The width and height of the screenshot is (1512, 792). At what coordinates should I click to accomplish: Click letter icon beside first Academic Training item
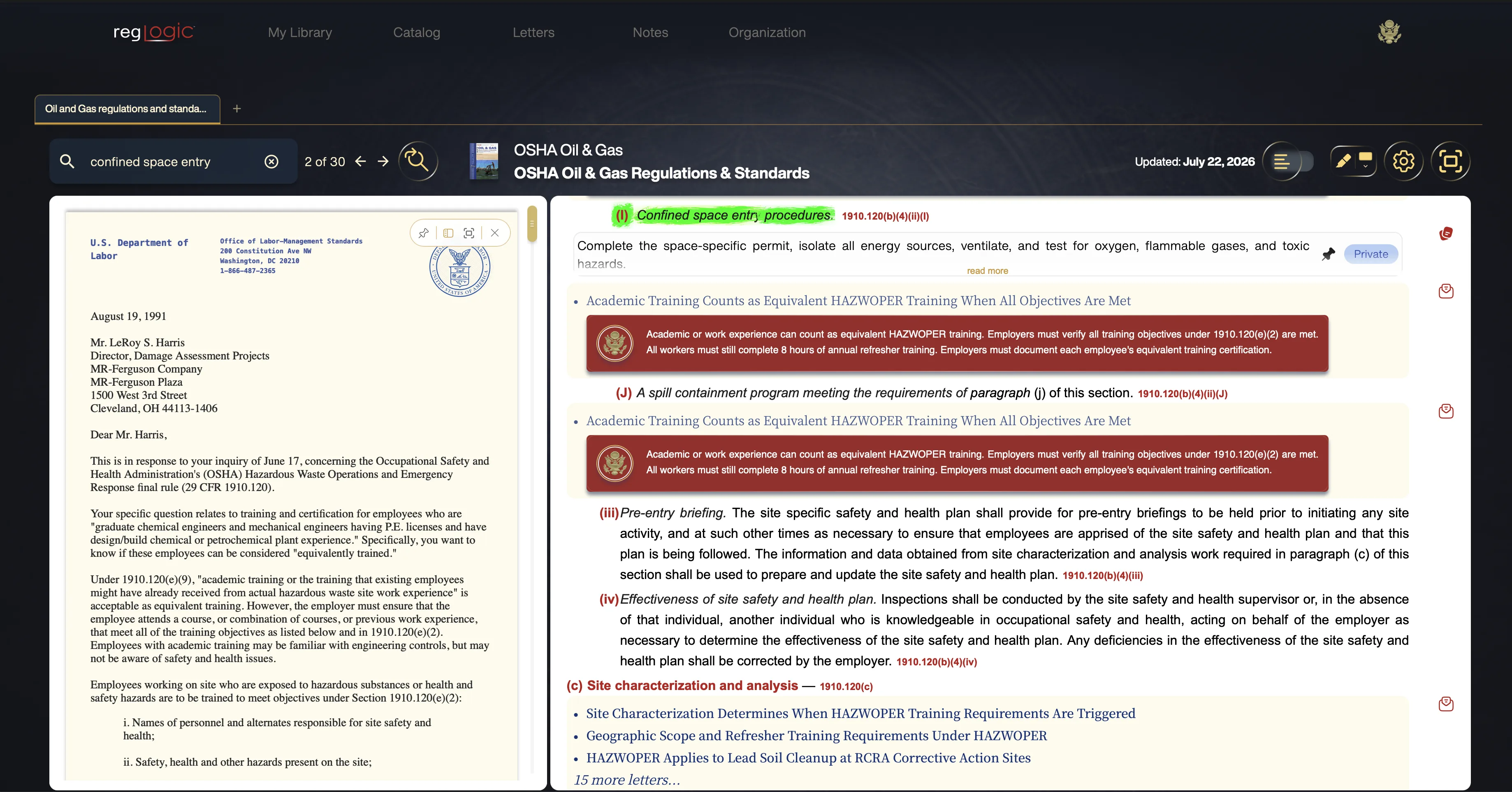tap(1446, 291)
